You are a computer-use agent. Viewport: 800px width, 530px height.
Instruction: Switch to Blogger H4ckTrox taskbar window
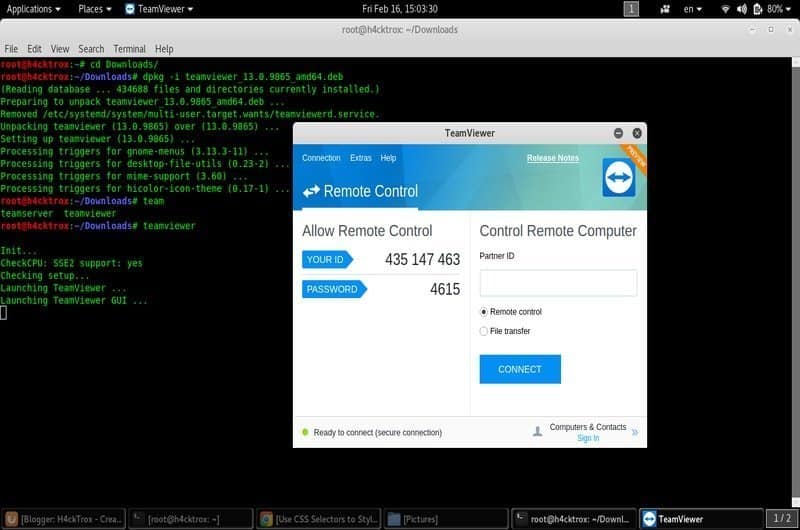(x=64, y=519)
